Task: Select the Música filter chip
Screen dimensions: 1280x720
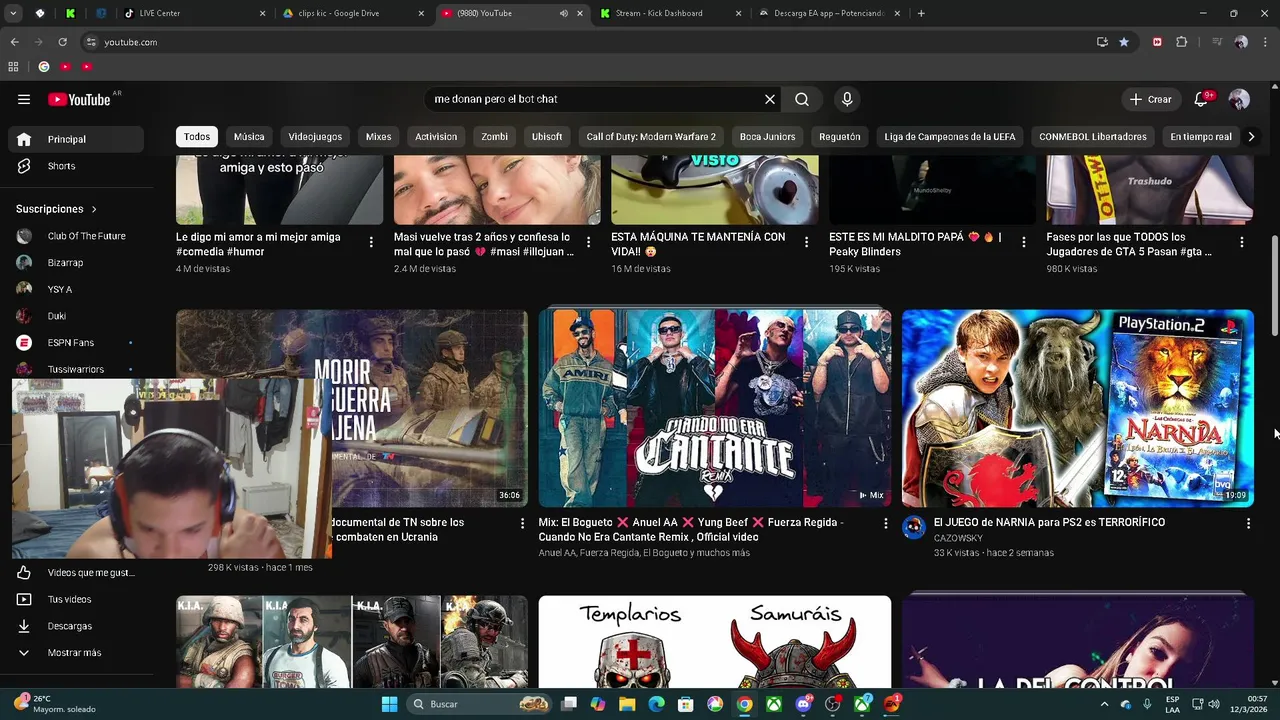Action: pos(249,137)
